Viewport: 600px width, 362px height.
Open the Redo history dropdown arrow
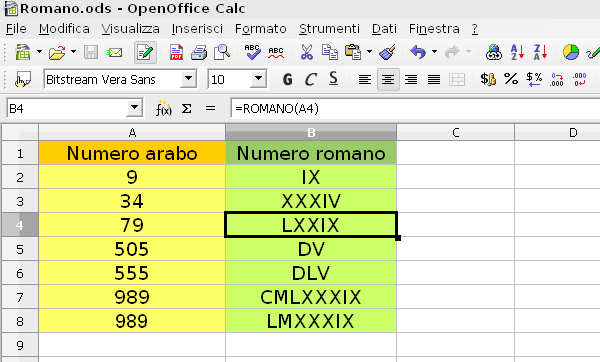(468, 52)
